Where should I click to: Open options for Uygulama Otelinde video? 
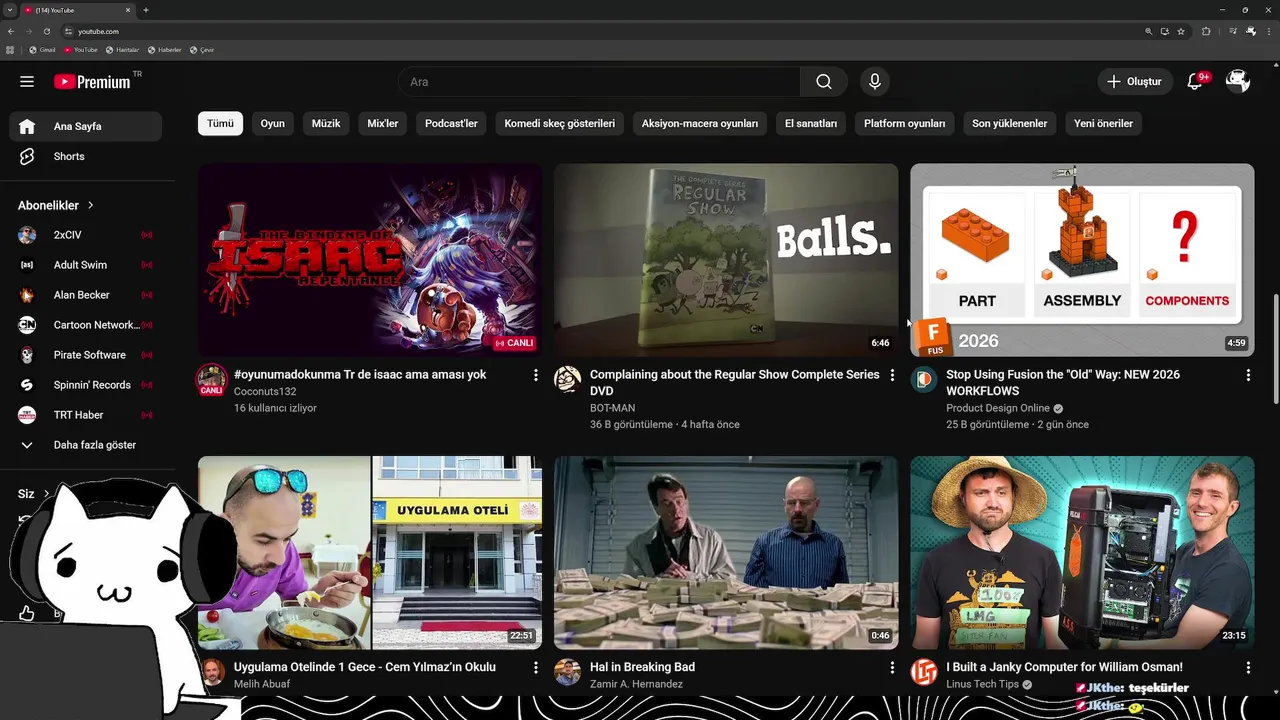point(536,667)
